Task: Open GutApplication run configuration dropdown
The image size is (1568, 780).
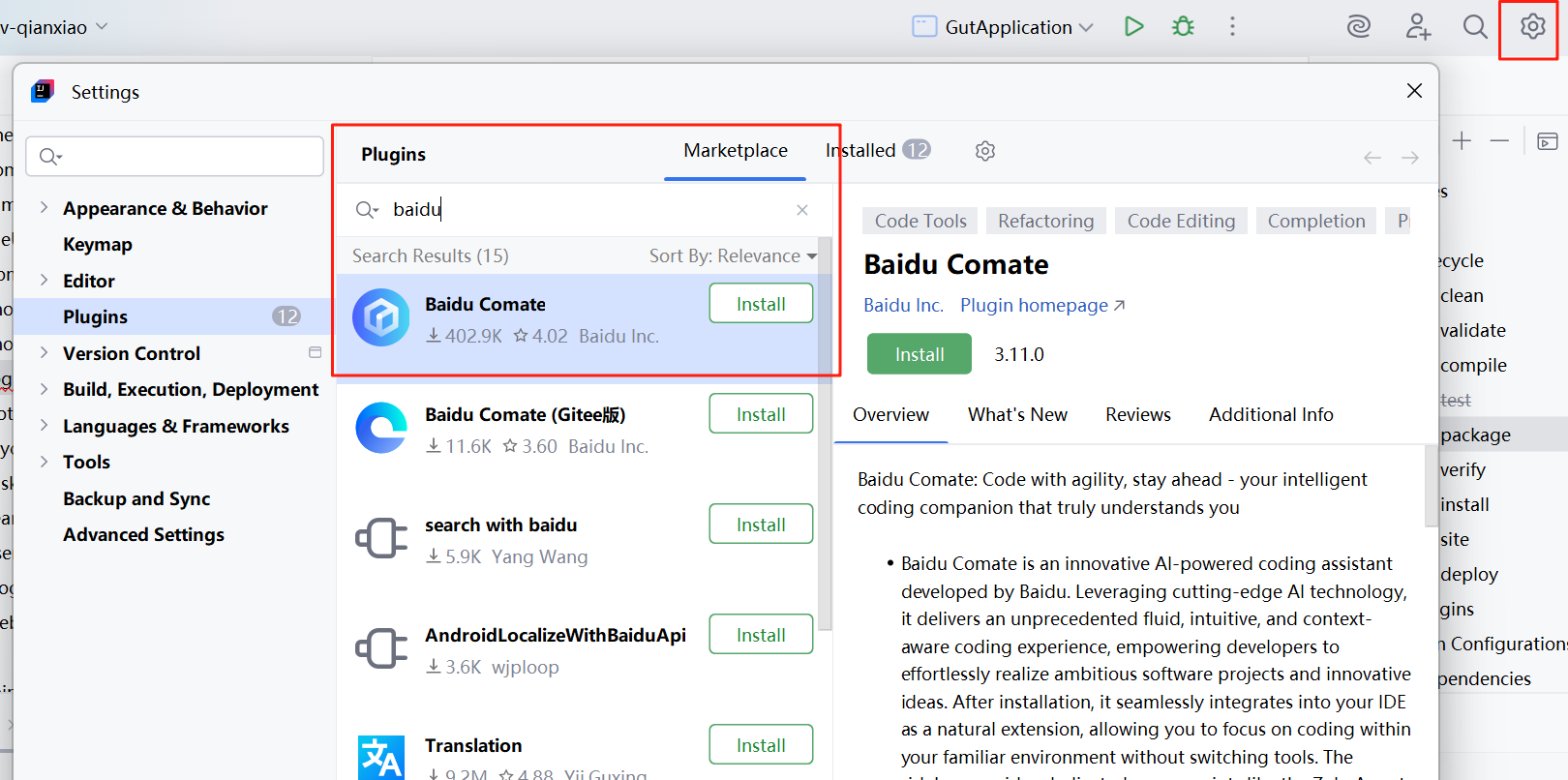Action: [1003, 27]
